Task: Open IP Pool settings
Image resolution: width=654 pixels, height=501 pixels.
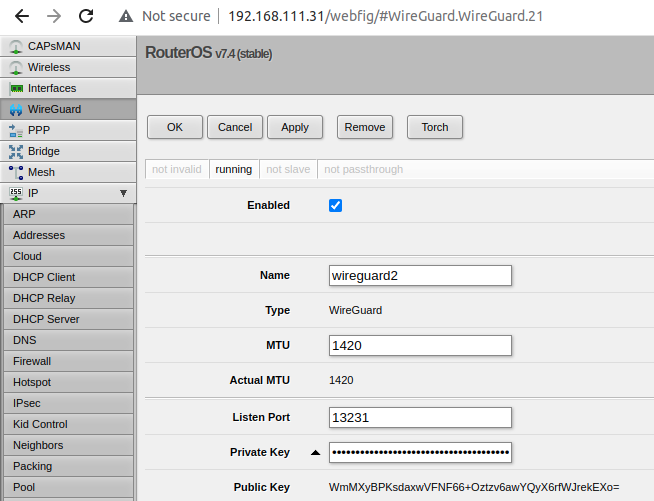Action: (68, 487)
